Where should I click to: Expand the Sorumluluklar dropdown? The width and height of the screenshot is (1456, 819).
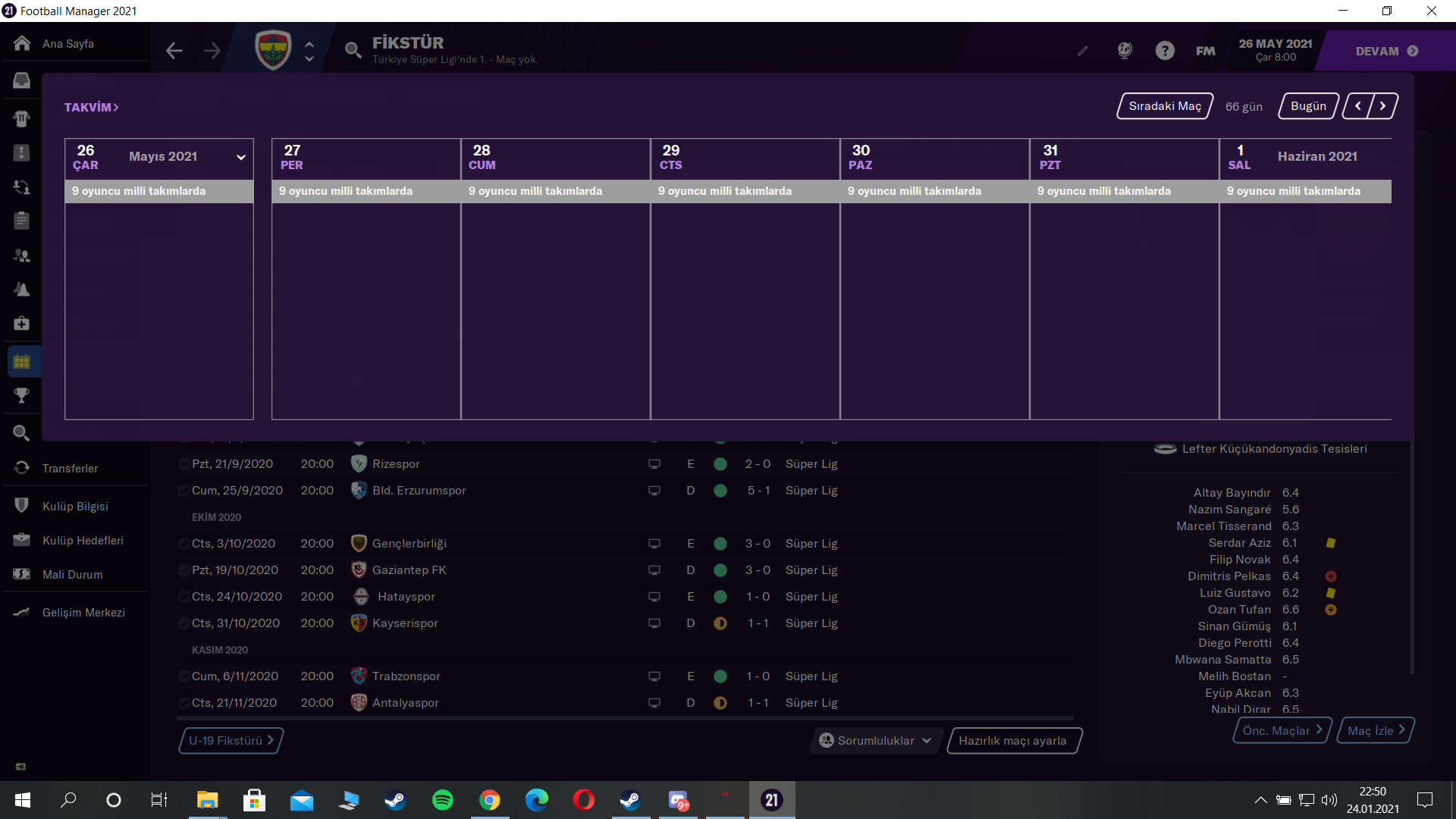pyautogui.click(x=876, y=741)
